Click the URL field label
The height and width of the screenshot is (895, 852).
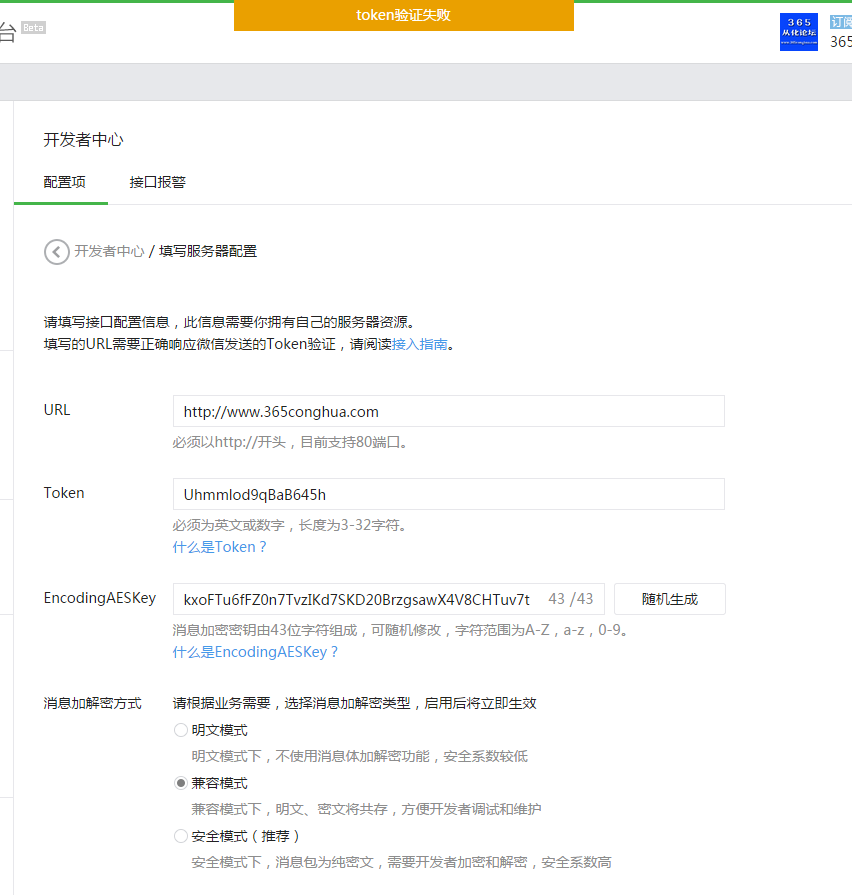[x=56, y=410]
